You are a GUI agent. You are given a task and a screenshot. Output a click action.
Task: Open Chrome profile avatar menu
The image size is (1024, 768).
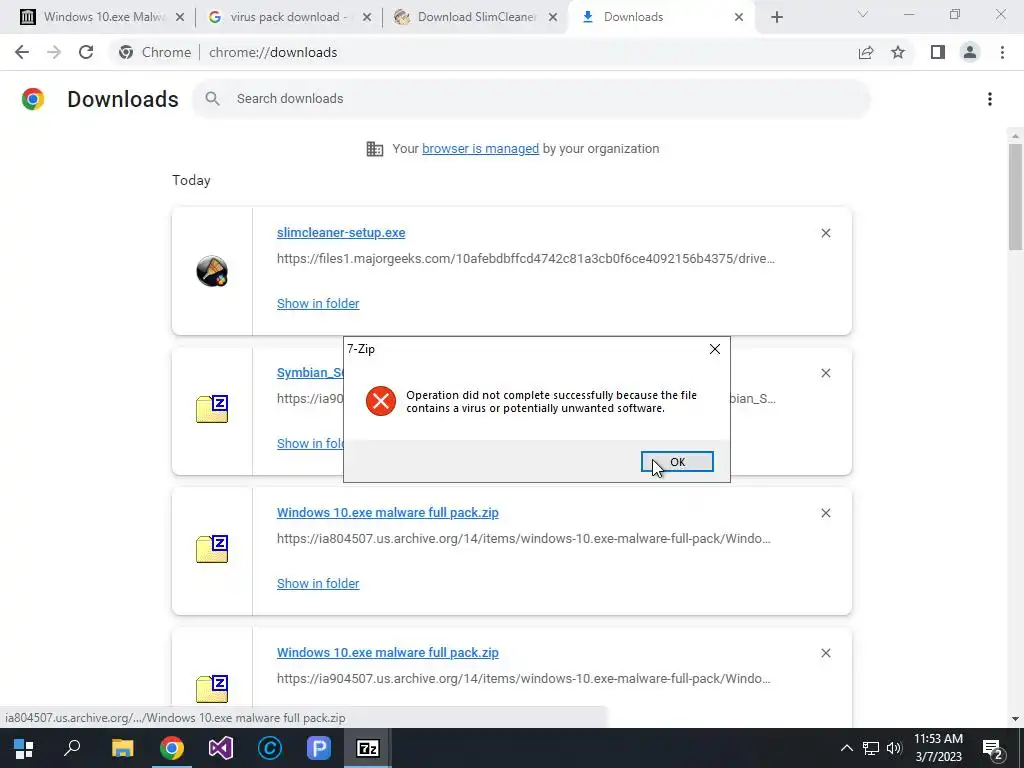970,52
